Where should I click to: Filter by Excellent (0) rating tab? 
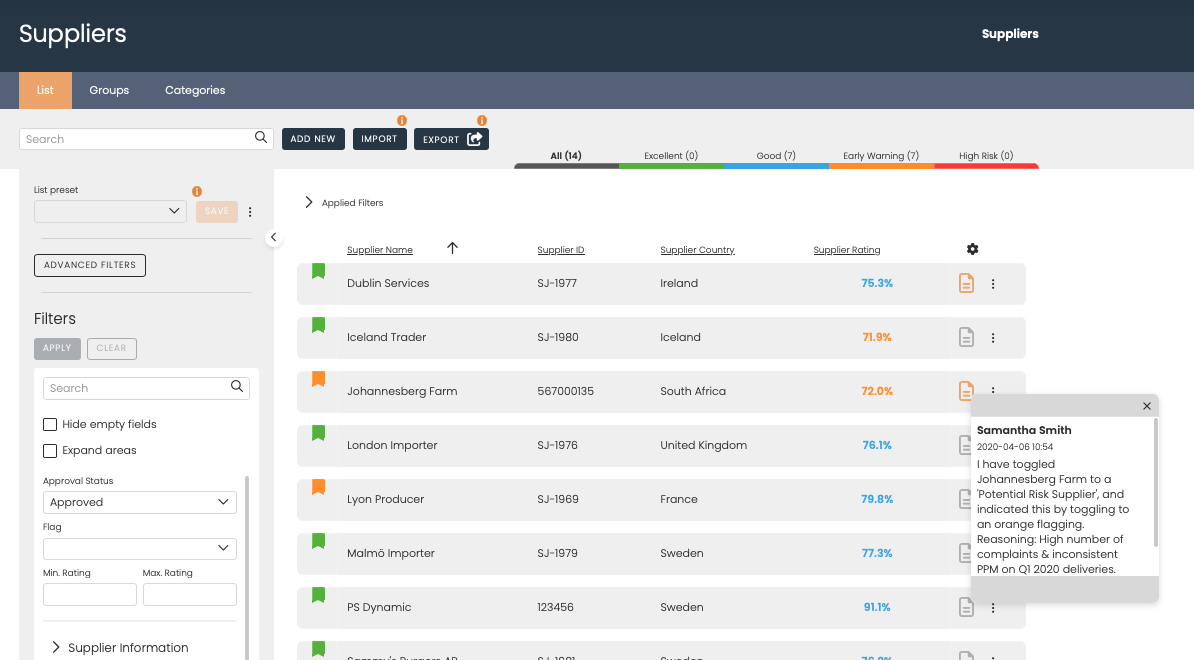tap(671, 156)
